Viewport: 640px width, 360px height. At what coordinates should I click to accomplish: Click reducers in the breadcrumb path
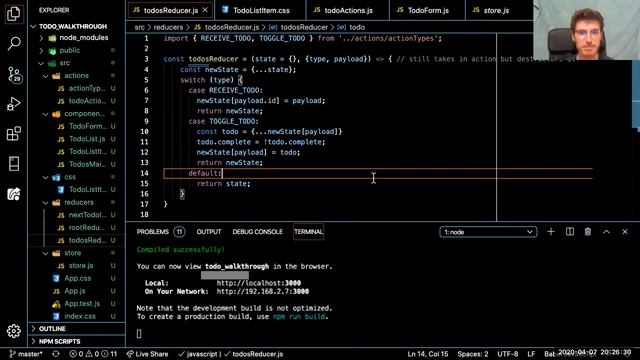click(168, 27)
